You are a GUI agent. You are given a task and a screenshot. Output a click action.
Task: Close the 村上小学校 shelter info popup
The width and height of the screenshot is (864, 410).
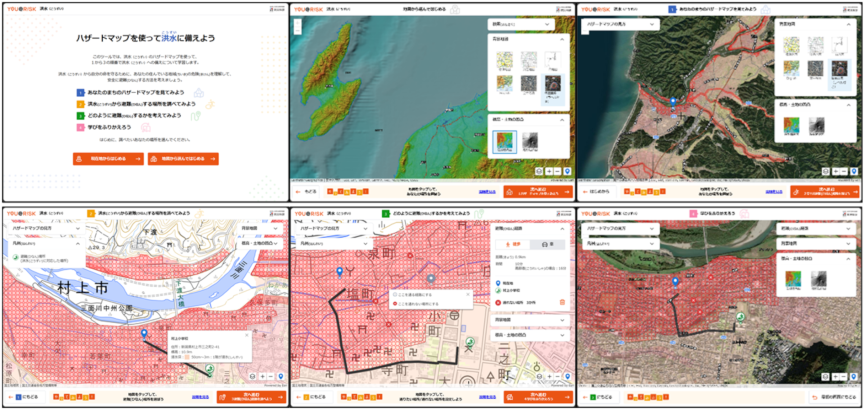[x=246, y=335]
